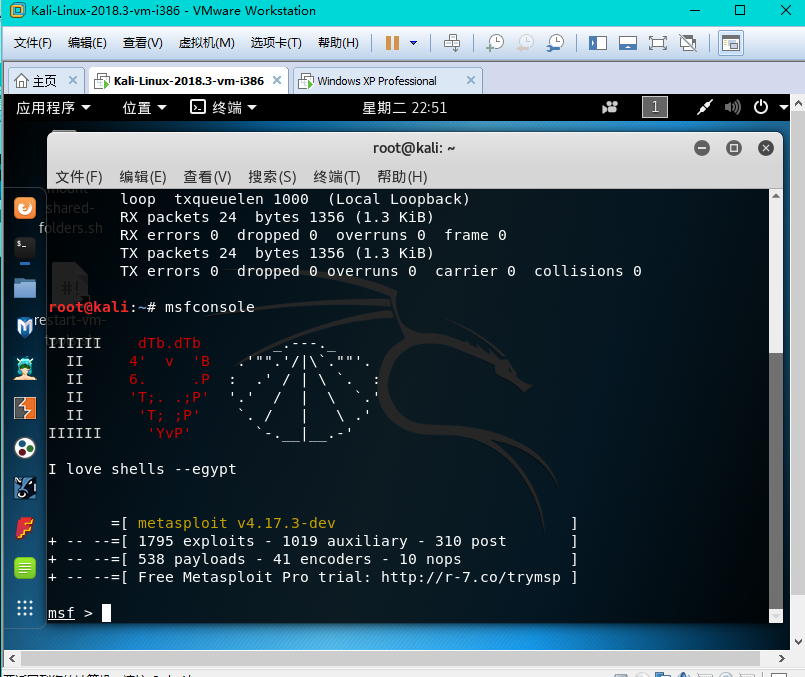Show all applications grid
Viewport: 805px width, 677px height.
25,608
